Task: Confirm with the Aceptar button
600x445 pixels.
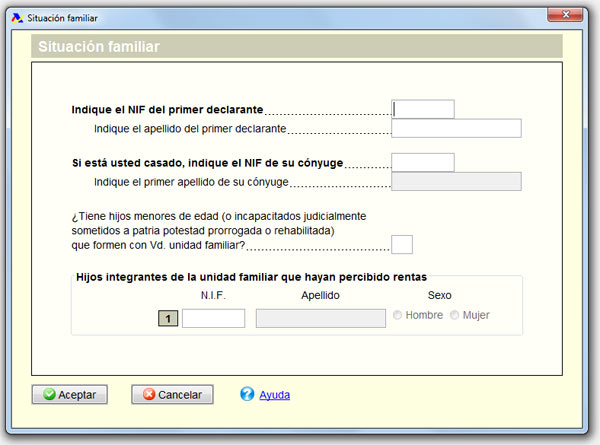Action: click(x=70, y=394)
